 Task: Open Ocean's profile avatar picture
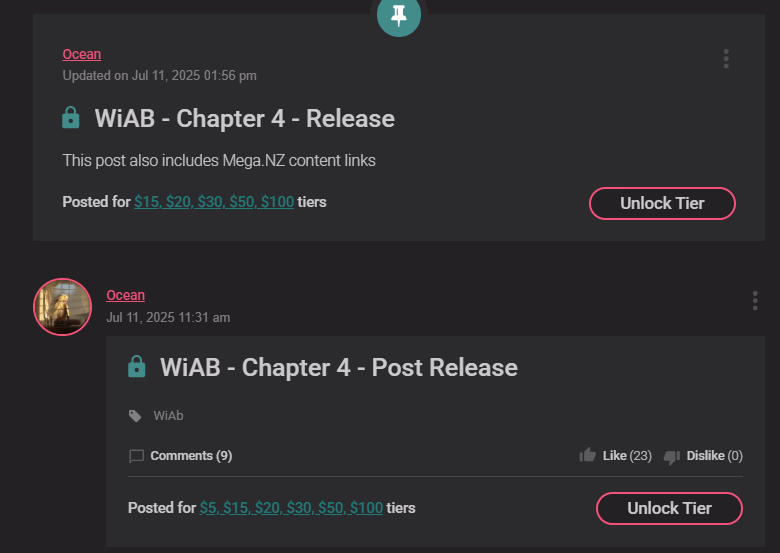tap(63, 307)
